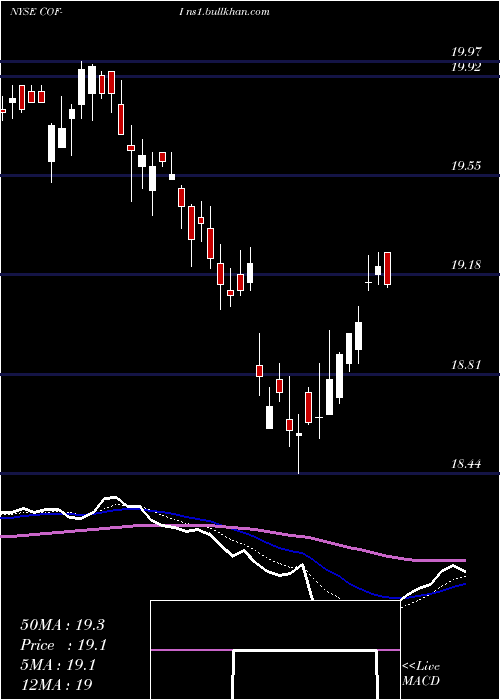This screenshot has width=500, height=700.
Task: Click the white MACD histogram box outline
Action: point(275,650)
